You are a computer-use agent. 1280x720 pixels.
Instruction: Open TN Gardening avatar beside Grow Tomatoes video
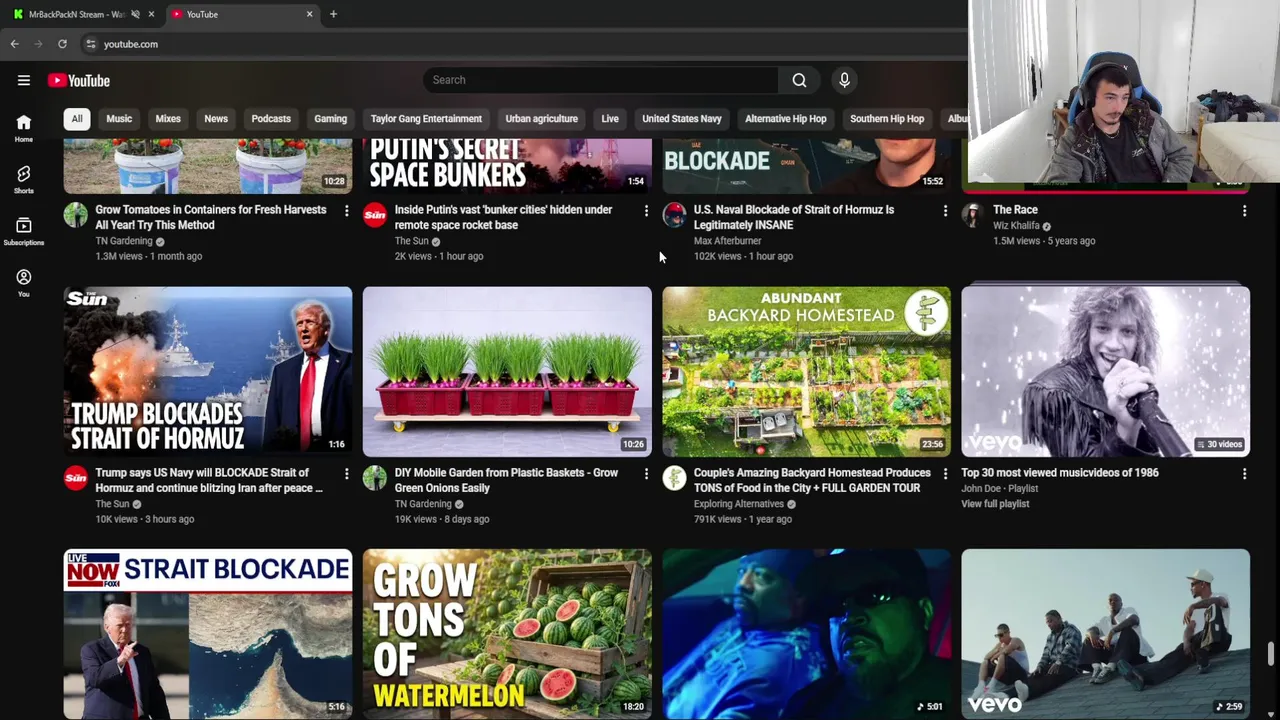click(76, 215)
